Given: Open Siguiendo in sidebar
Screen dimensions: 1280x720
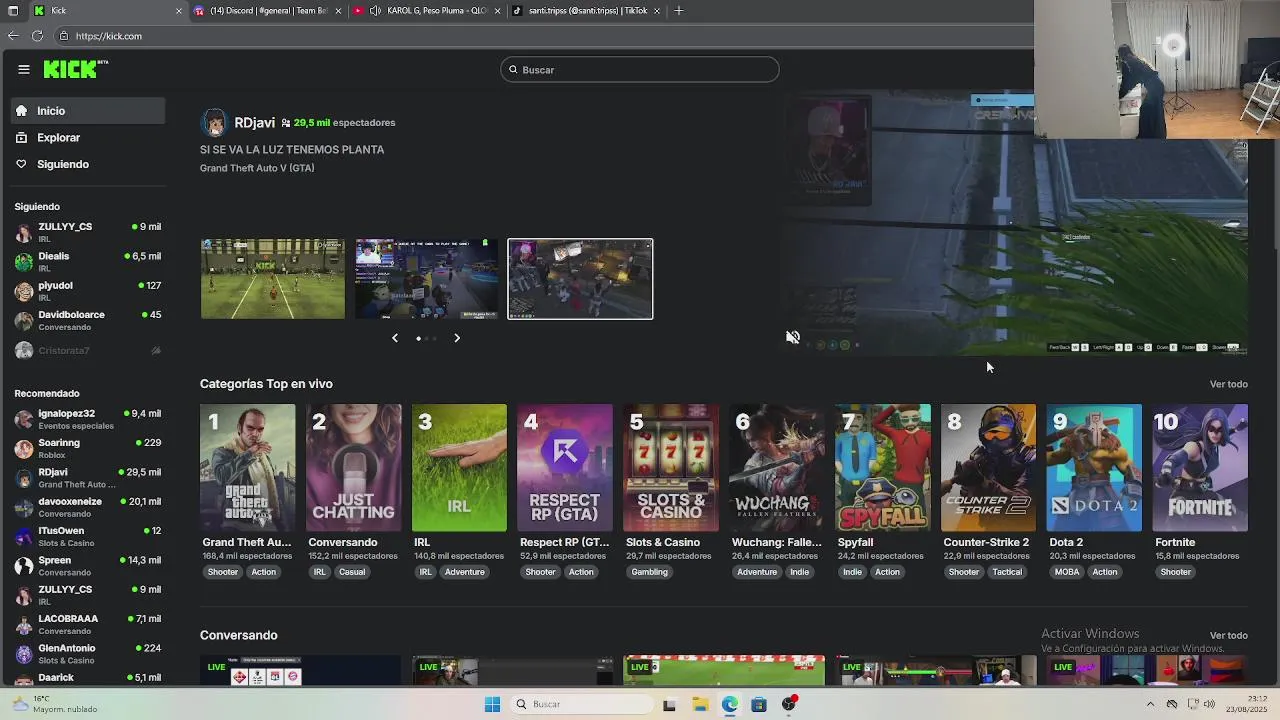Looking at the screenshot, I should (x=88, y=164).
